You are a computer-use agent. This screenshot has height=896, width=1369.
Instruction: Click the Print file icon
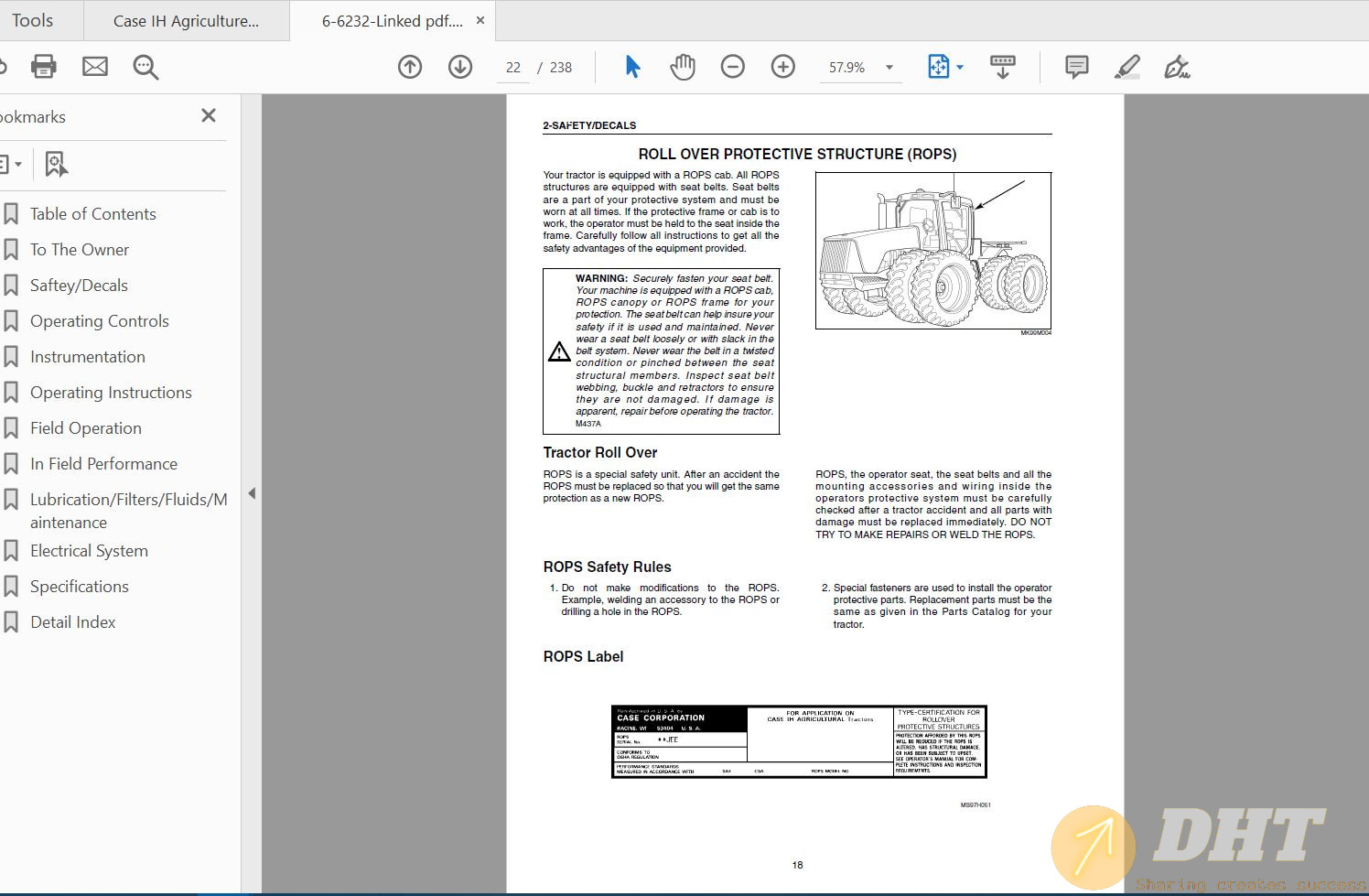tap(44, 67)
